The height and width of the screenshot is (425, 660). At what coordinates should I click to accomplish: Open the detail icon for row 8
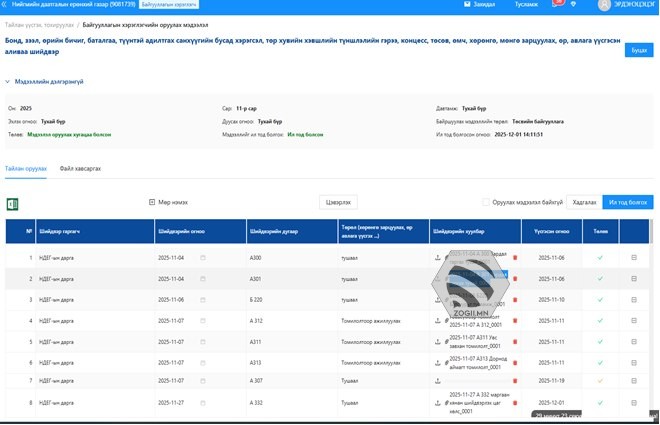633,403
